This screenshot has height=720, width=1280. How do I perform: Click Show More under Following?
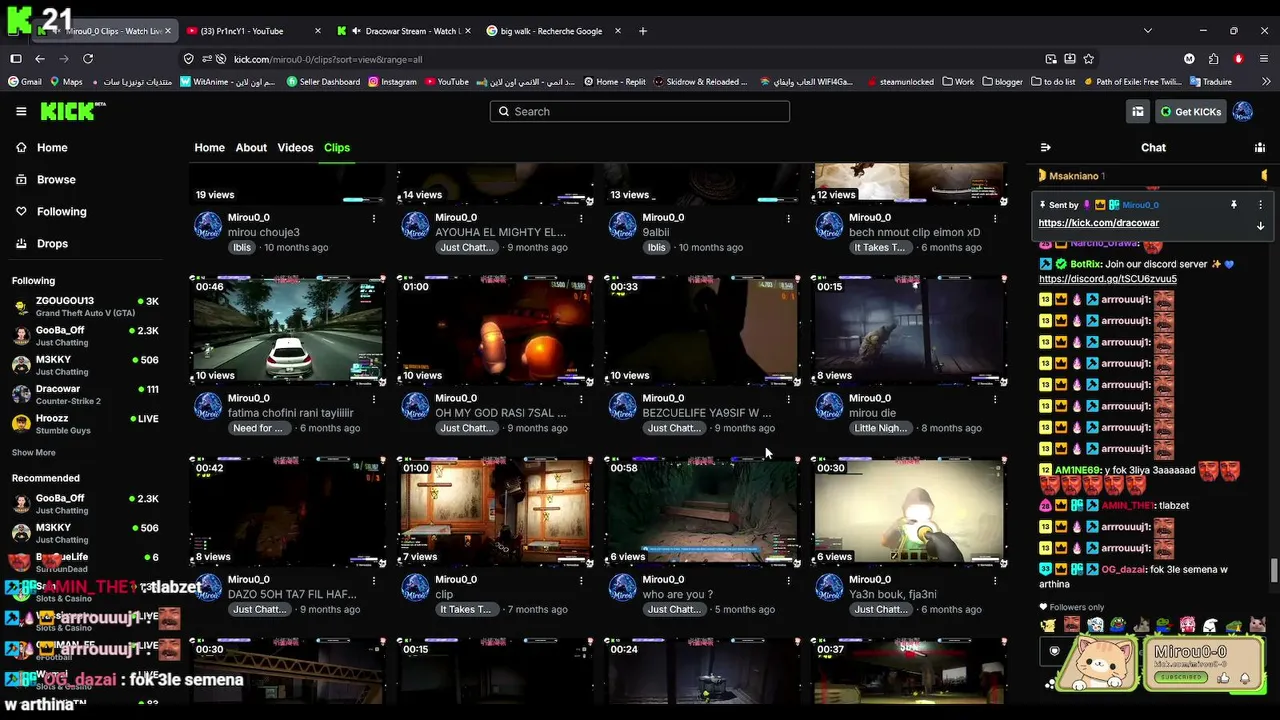point(33,453)
